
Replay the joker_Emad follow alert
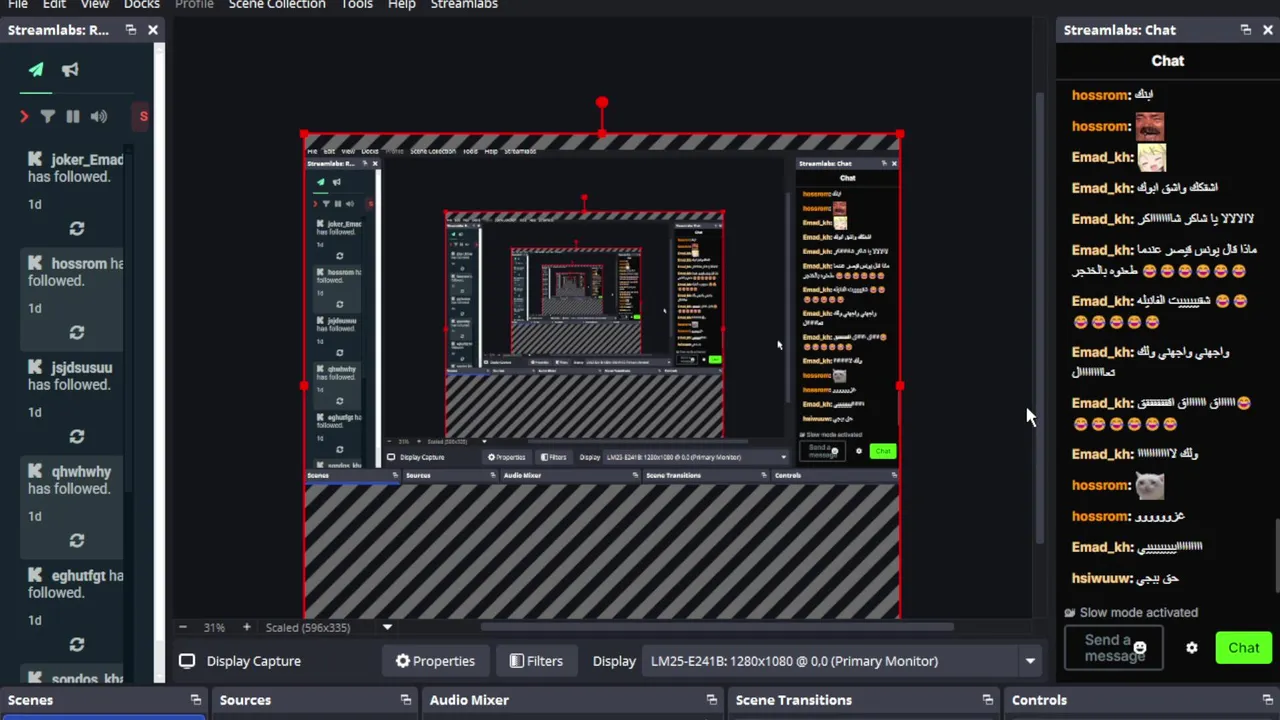[x=77, y=229]
